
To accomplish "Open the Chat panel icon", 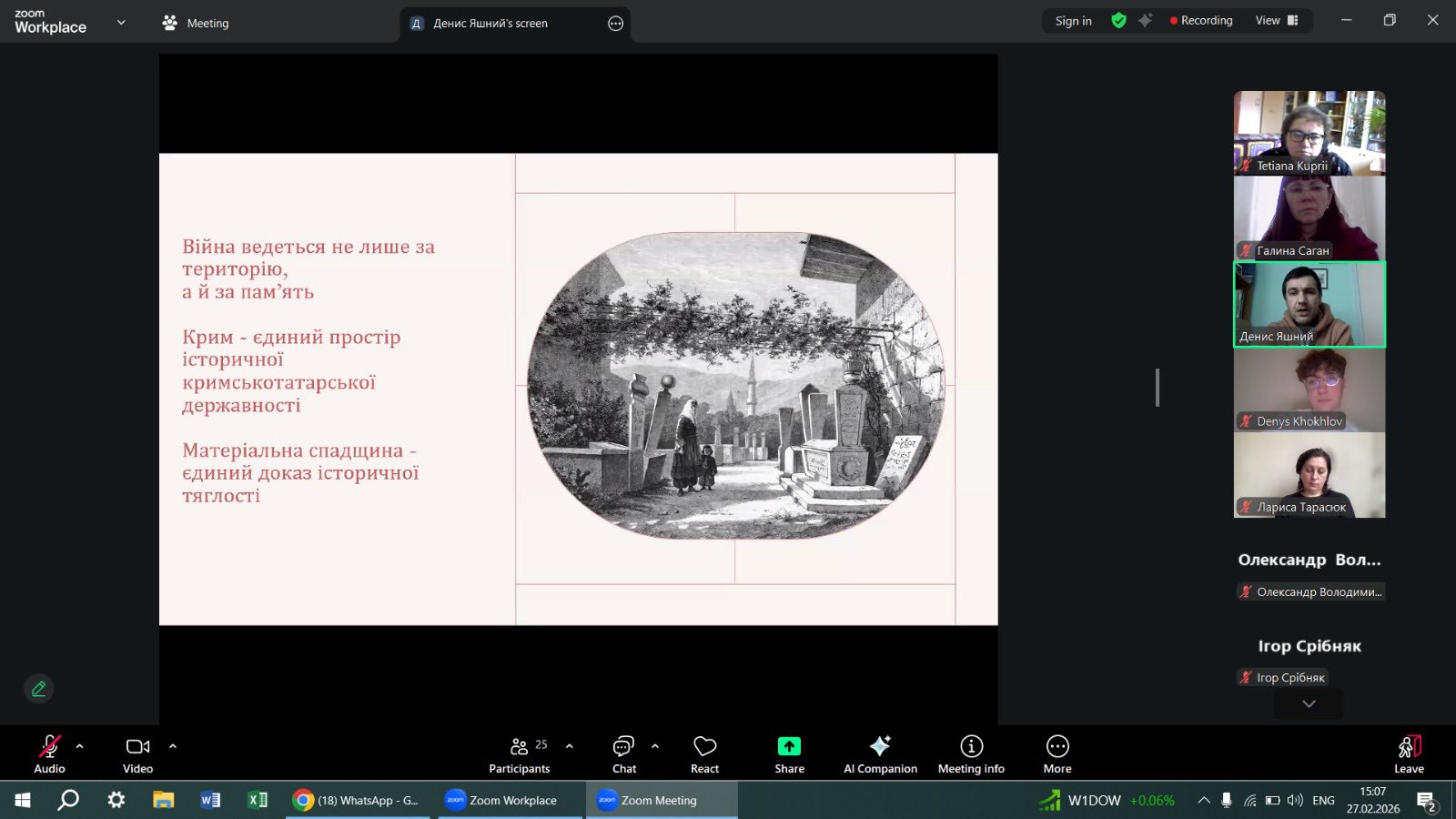I will 623,747.
